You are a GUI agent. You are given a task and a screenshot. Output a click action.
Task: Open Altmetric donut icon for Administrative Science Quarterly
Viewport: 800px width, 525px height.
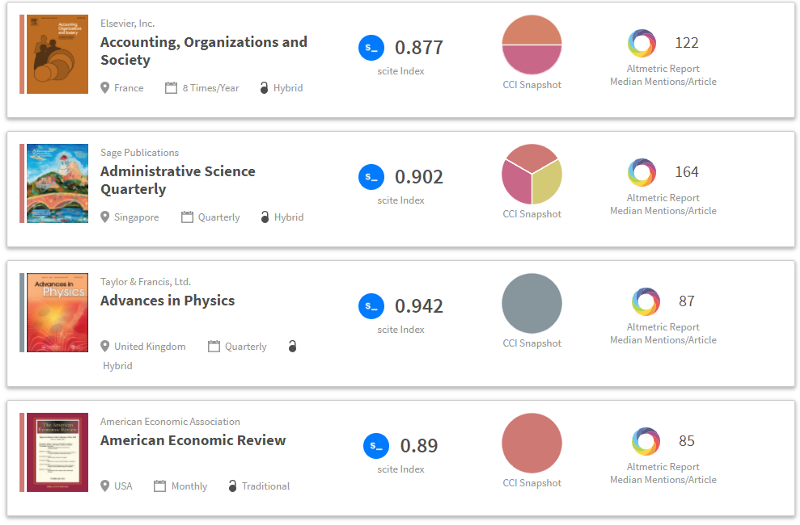641,172
